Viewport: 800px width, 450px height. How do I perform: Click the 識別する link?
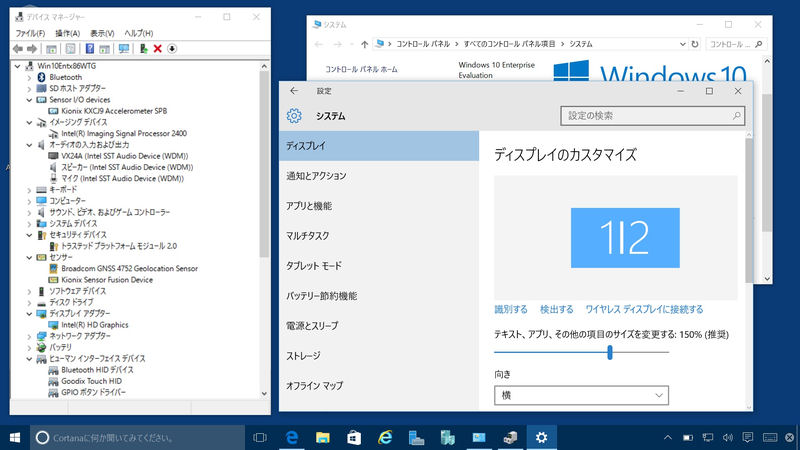click(x=511, y=309)
